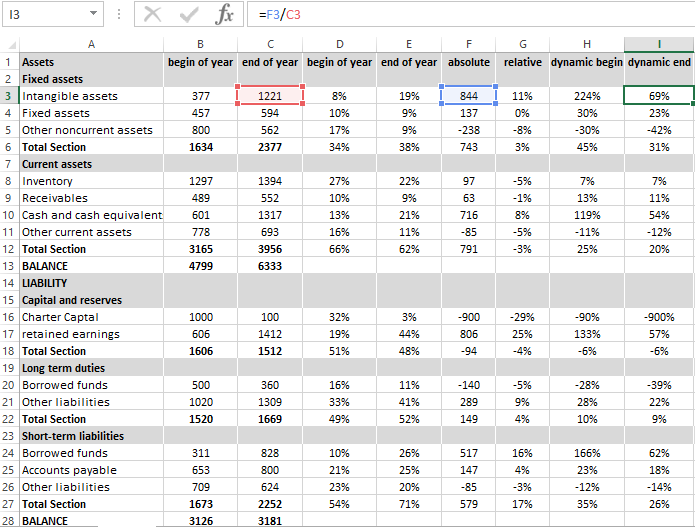The height and width of the screenshot is (527, 695).
Task: Click the Intangible assets cell
Action: tap(91, 96)
